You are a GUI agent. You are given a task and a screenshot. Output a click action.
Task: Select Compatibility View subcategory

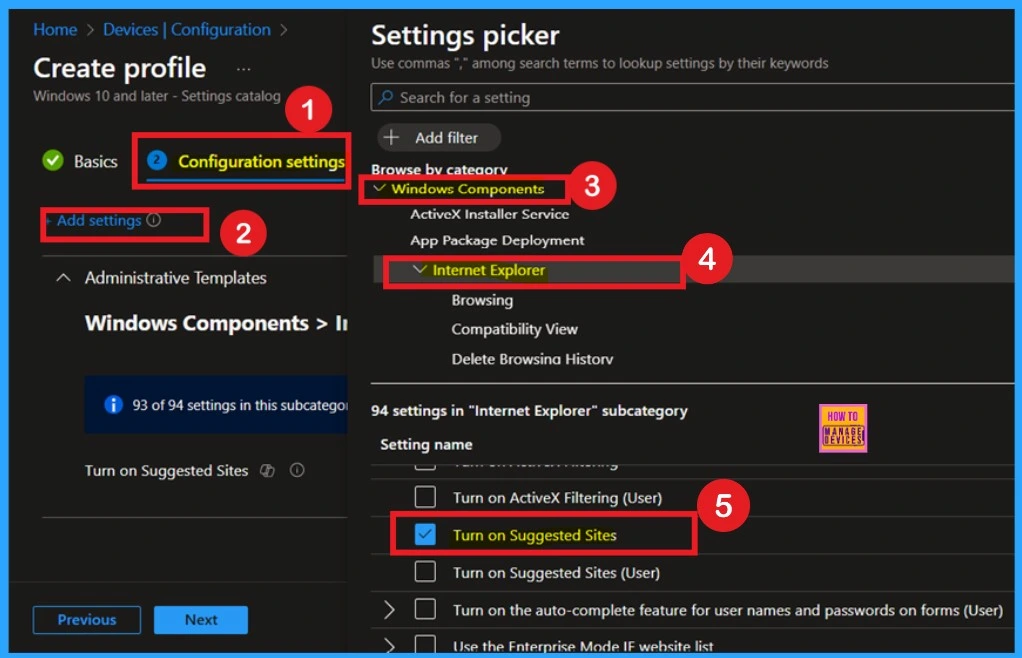click(514, 329)
